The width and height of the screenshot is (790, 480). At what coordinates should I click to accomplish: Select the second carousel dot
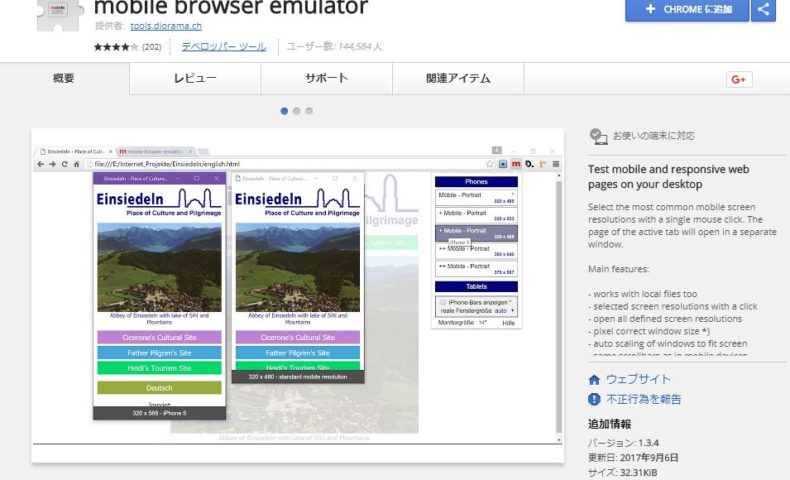[x=297, y=111]
